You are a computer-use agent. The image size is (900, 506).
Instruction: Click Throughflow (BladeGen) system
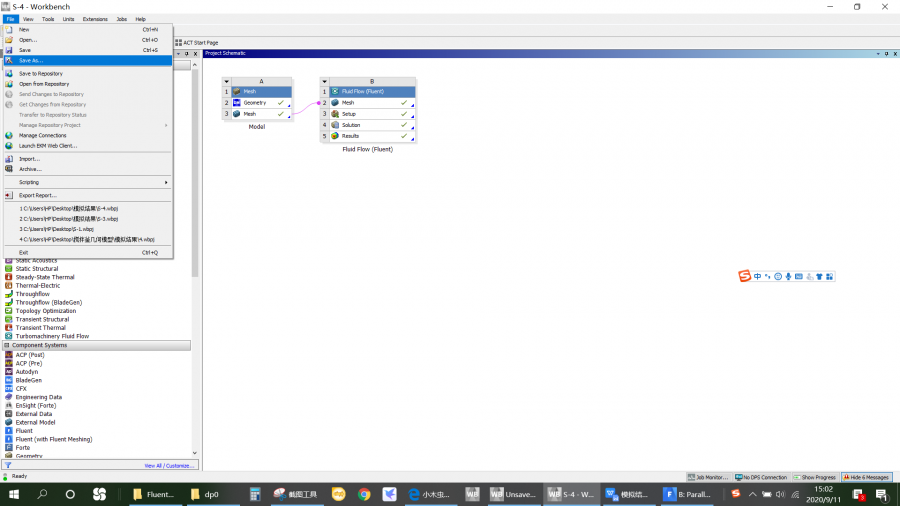tap(49, 302)
